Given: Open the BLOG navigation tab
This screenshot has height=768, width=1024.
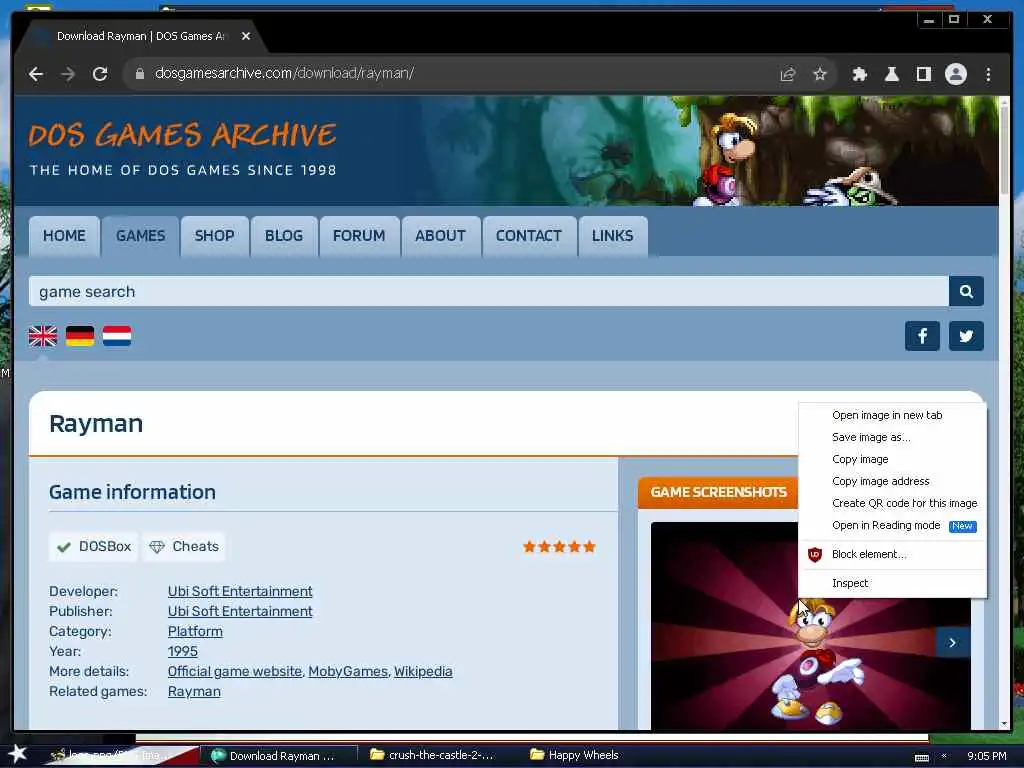Looking at the screenshot, I should [283, 236].
